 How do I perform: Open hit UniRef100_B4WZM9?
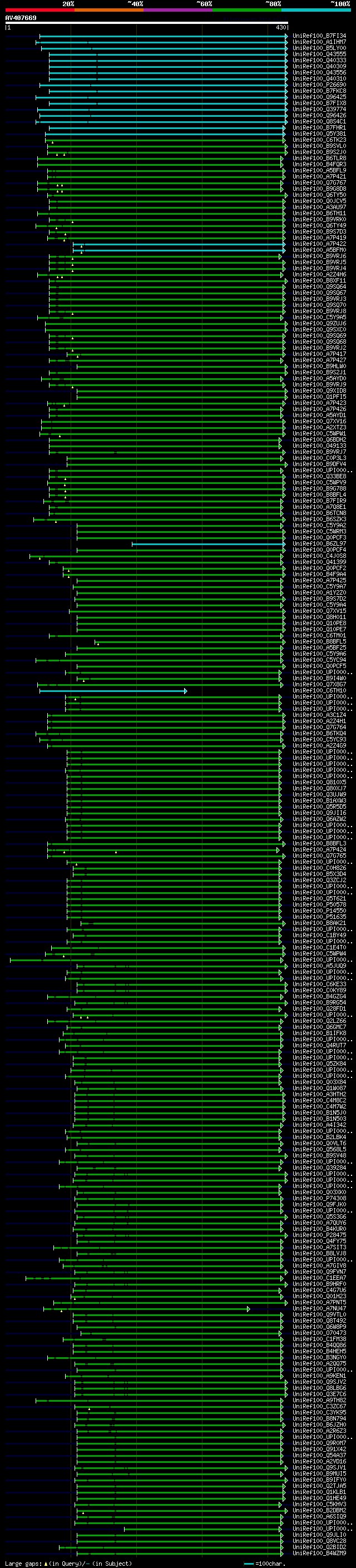319,1554
